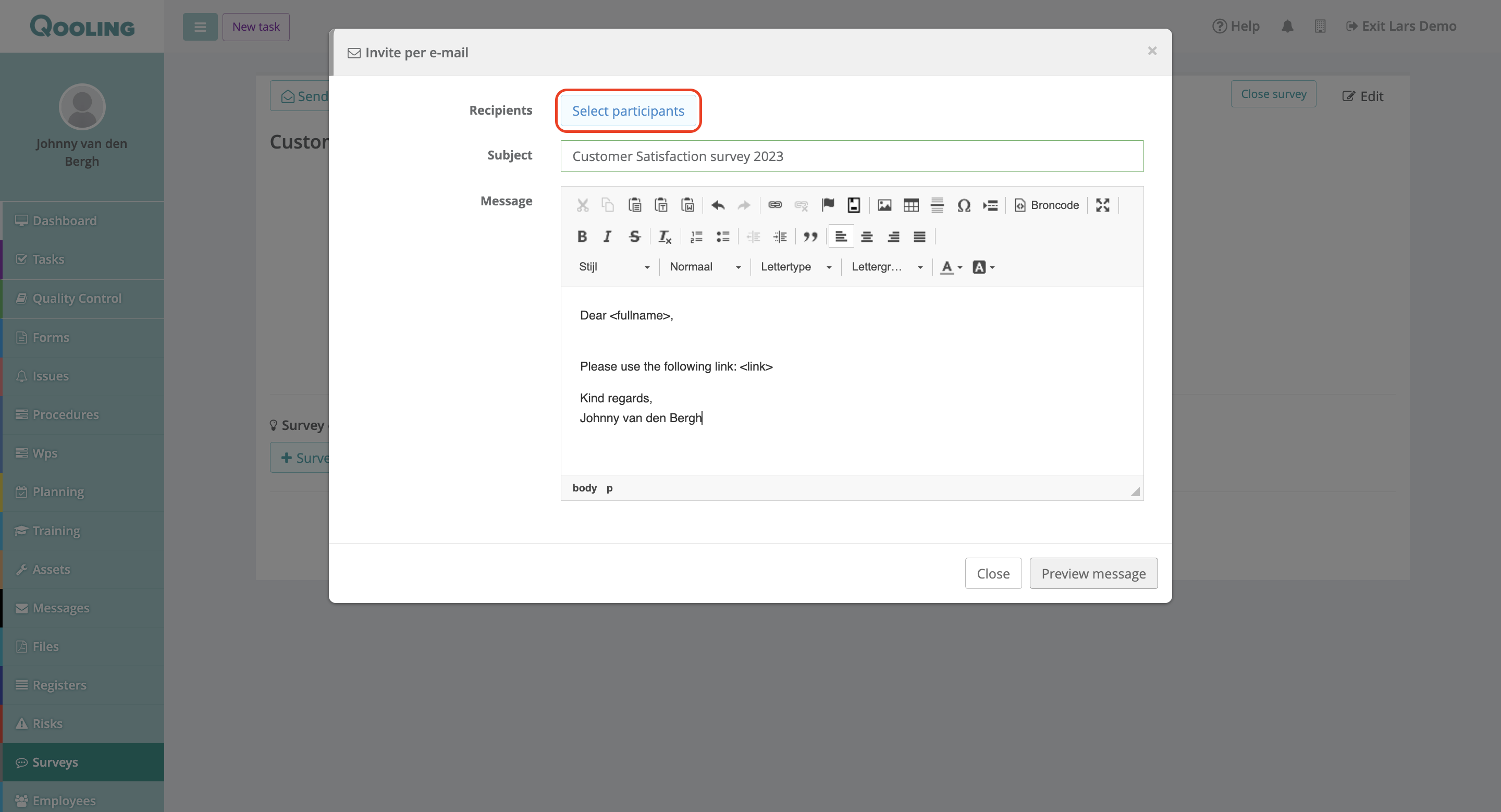Image resolution: width=1501 pixels, height=812 pixels.
Task: Expand the Normaal format dropdown
Action: pos(704,267)
